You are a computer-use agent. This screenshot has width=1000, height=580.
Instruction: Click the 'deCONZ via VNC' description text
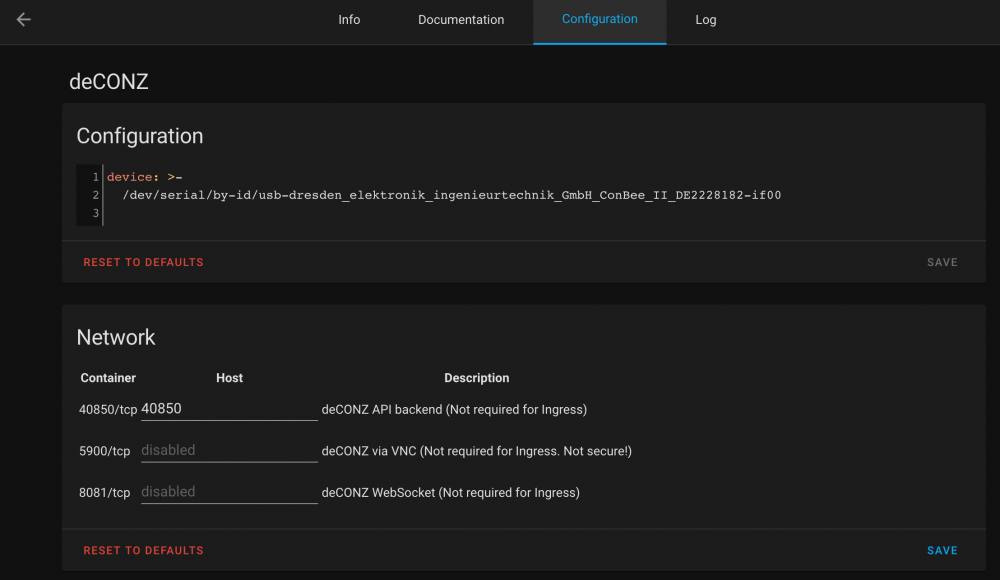point(476,451)
